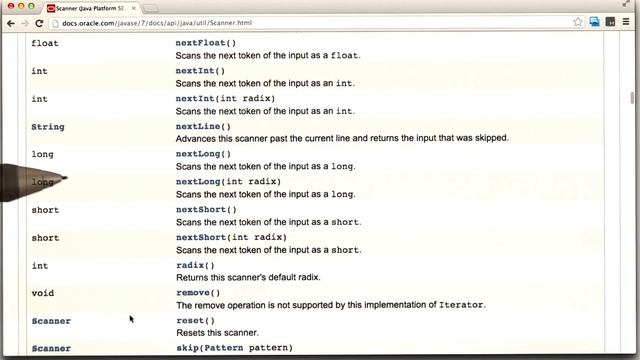This screenshot has width=640, height=360.
Task: Reload the page with the refresh icon
Action: tap(39, 23)
